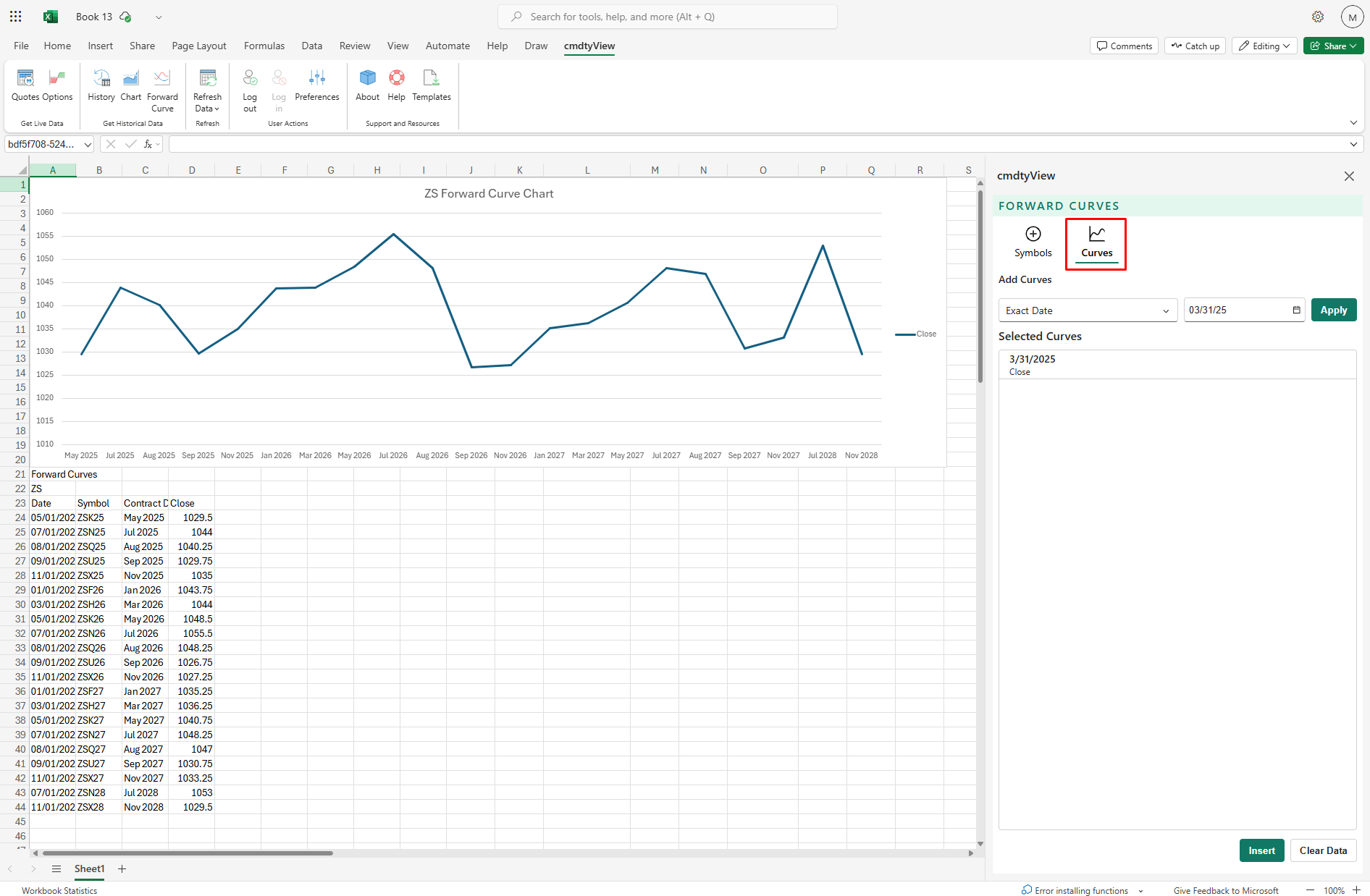Log out of cmdtyView
Image resolution: width=1370 pixels, height=896 pixels.
click(250, 87)
